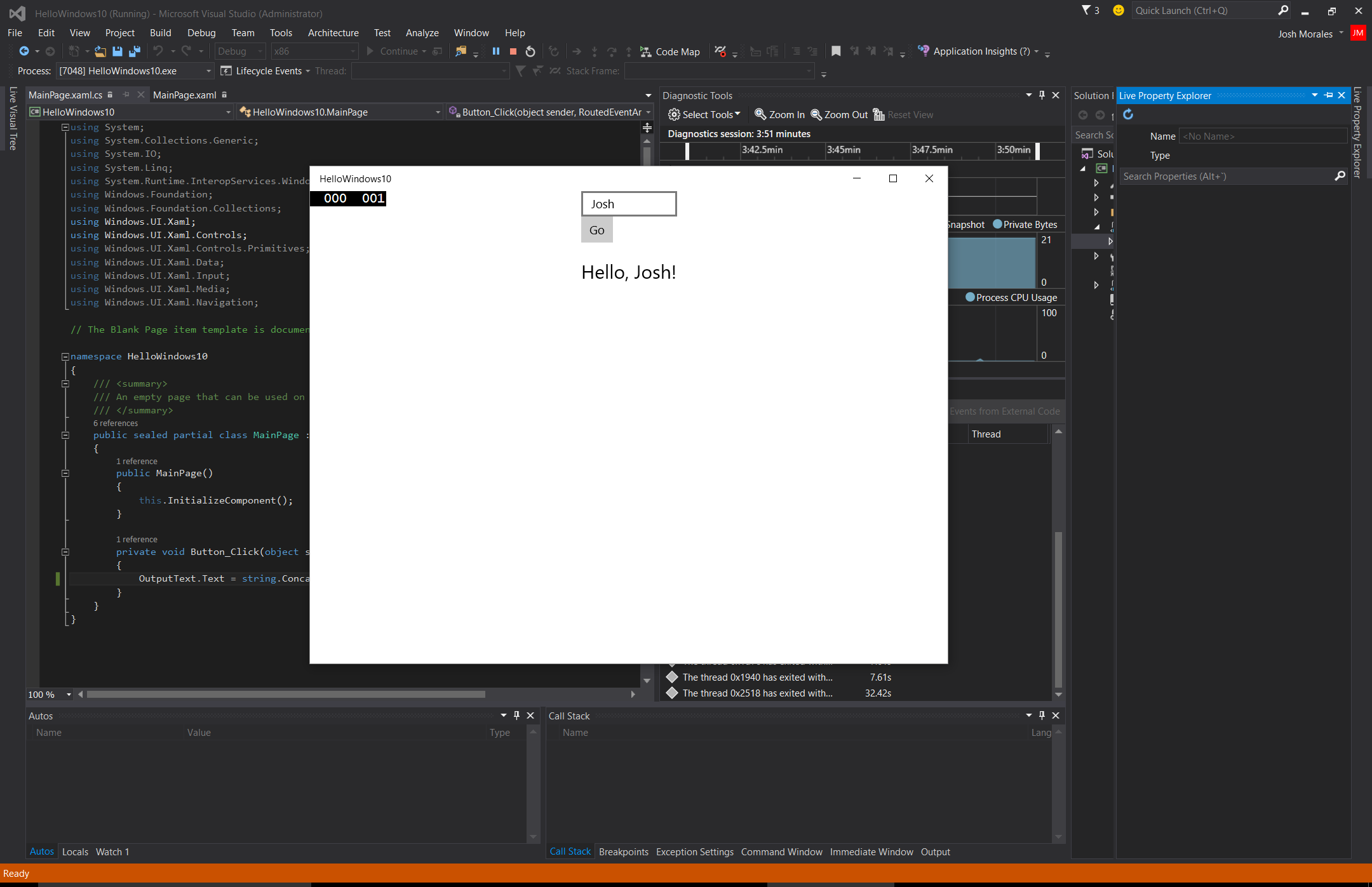The width and height of the screenshot is (1372, 887).
Task: Click the Save All icon
Action: [134, 51]
